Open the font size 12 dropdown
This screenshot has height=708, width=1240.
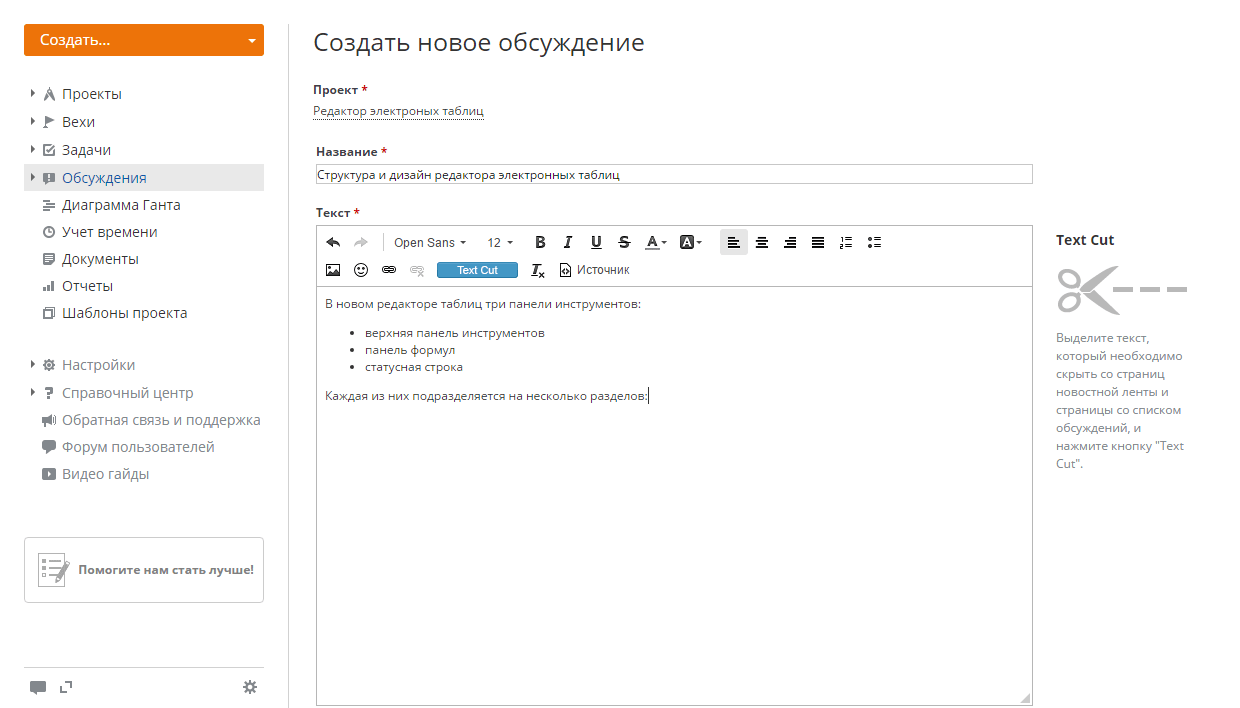500,242
